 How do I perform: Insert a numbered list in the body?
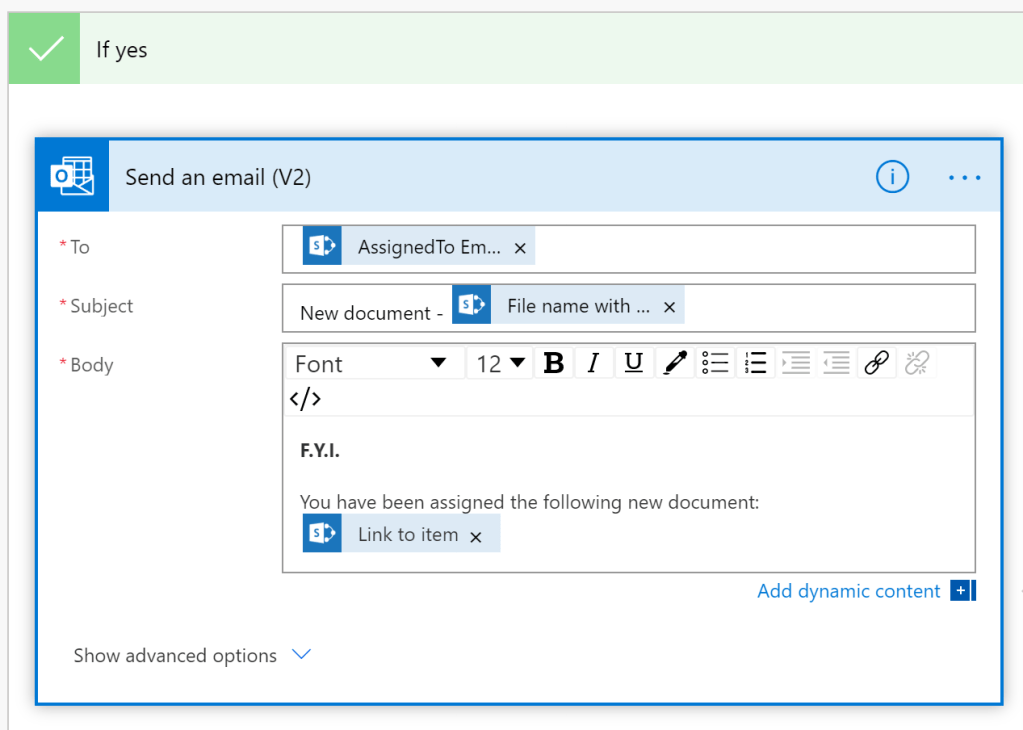pos(756,364)
